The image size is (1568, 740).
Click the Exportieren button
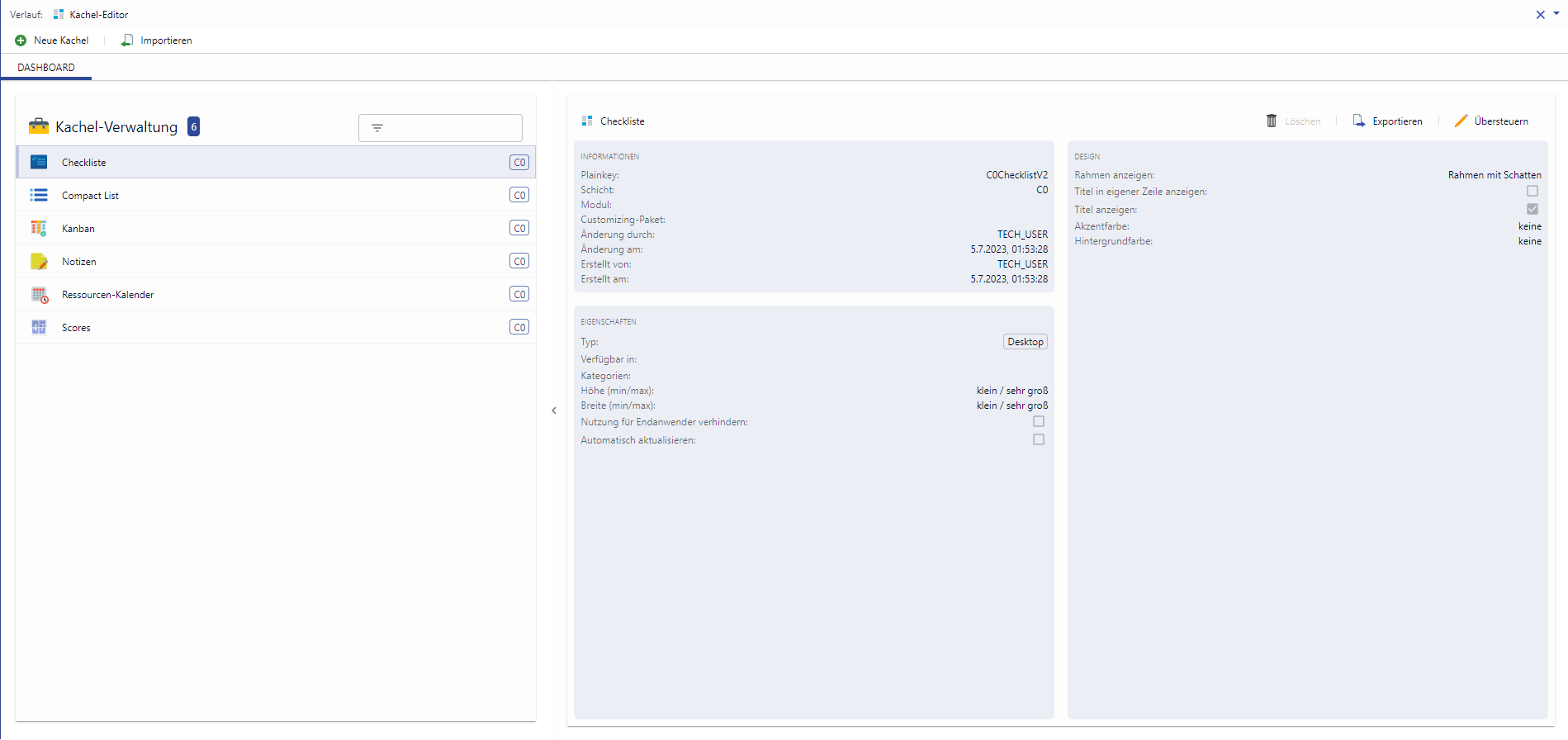tap(1388, 121)
